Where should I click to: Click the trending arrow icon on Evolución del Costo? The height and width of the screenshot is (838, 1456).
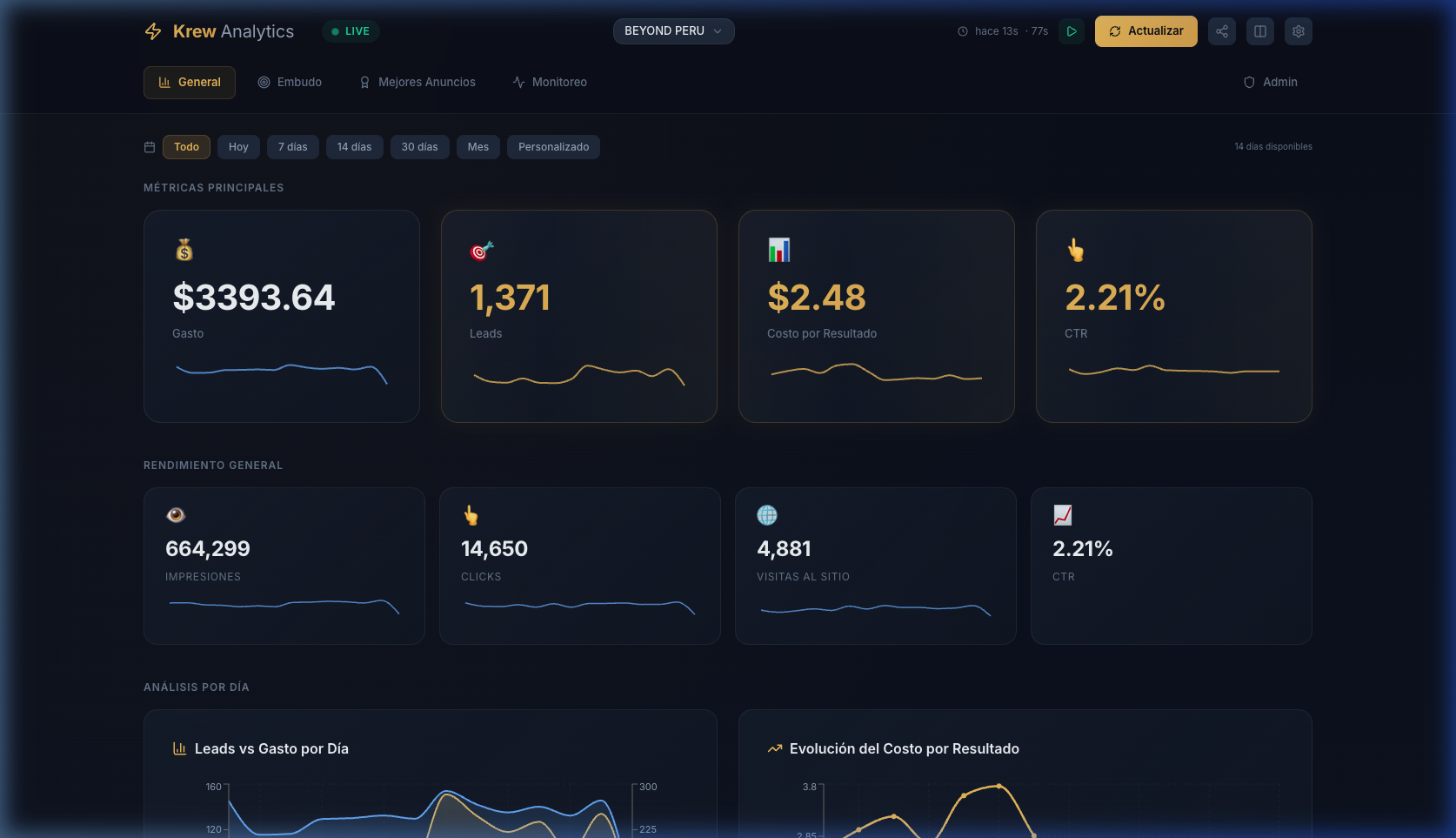[774, 748]
